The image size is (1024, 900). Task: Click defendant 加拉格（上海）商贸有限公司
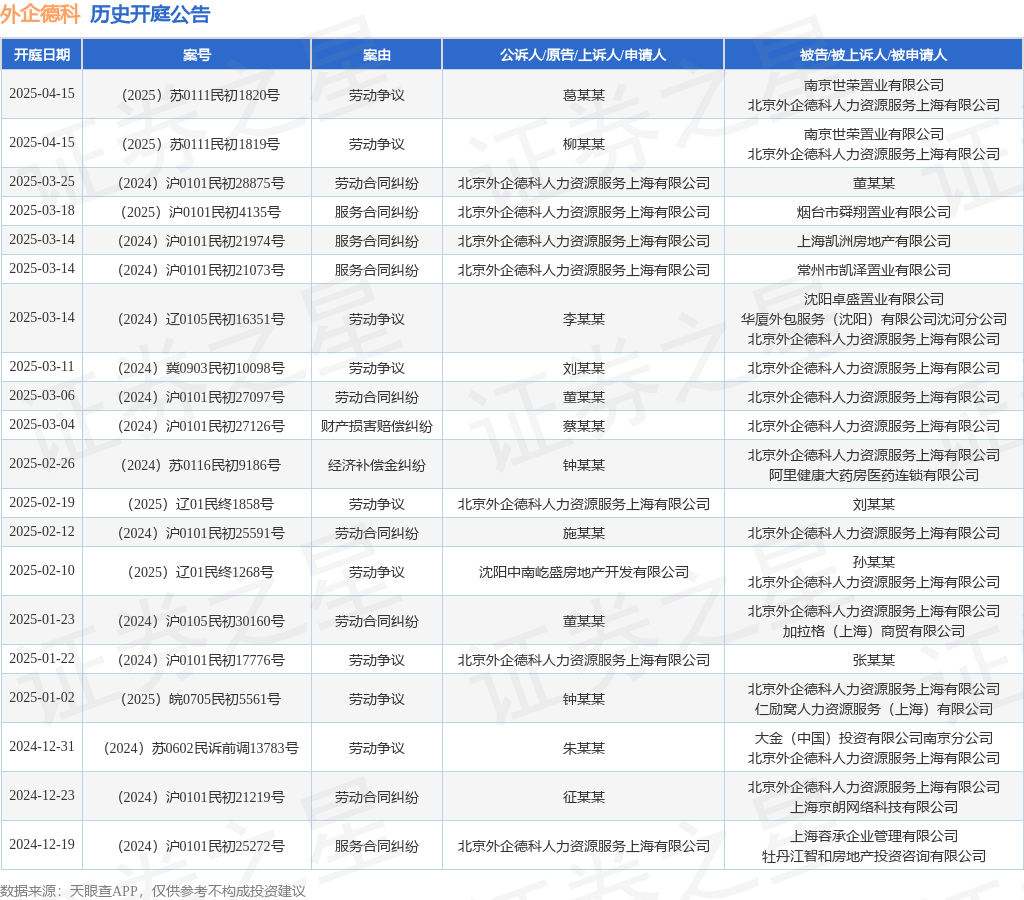[873, 632]
